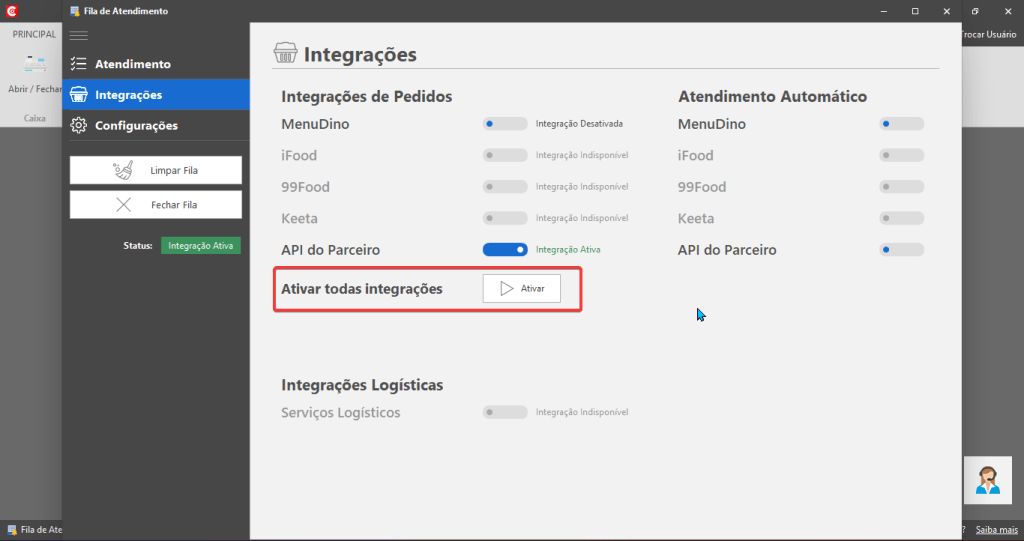Viewport: 1024px width, 541px height.
Task: Click the broom icon on Limpar Fila
Action: [123, 170]
